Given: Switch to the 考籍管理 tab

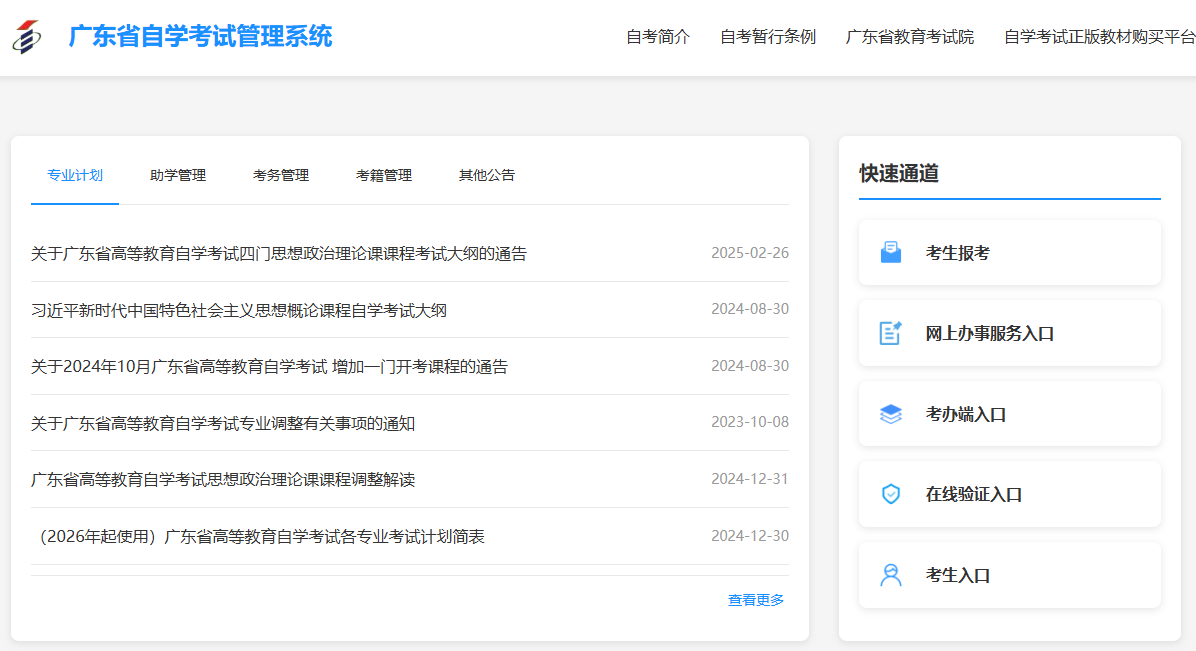Looking at the screenshot, I should [x=384, y=176].
